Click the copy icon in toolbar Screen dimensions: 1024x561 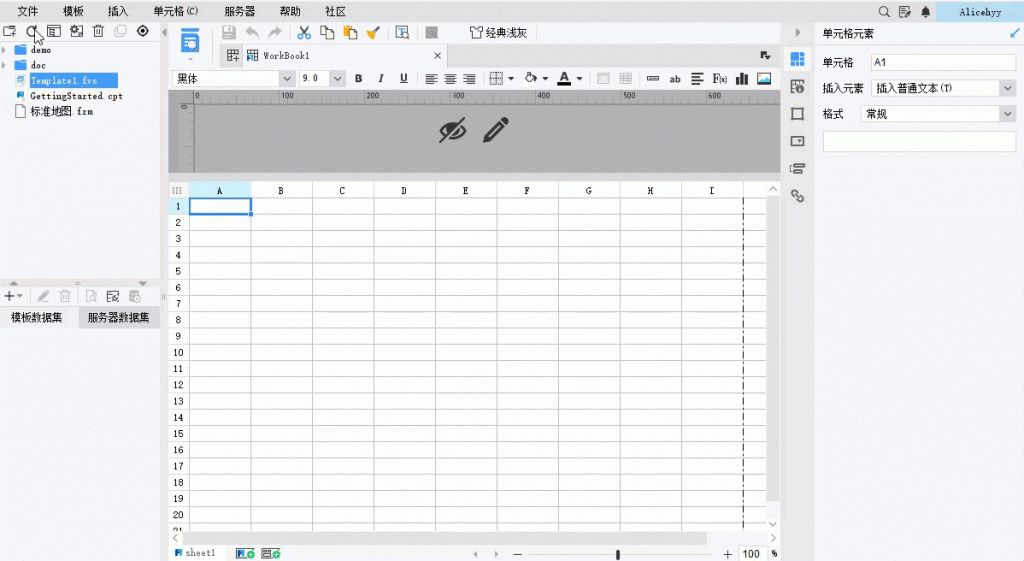pyautogui.click(x=327, y=33)
